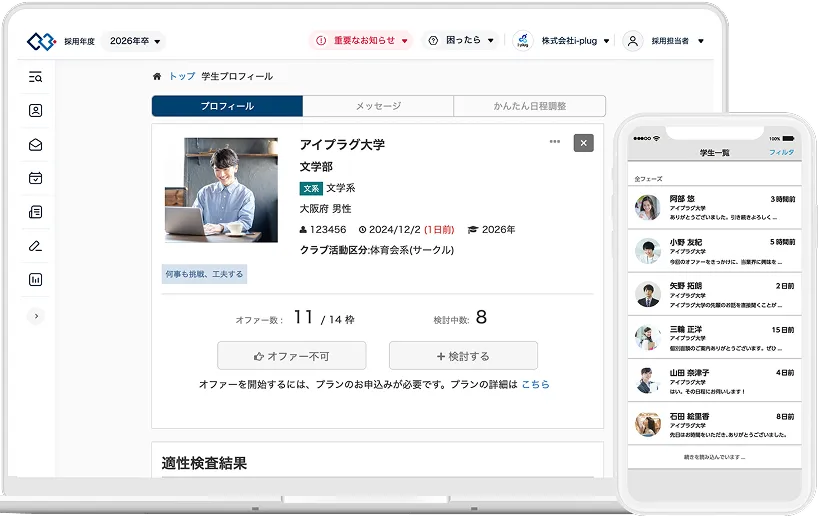The height and width of the screenshot is (516, 818).
Task: Switch to the メッセージ tab
Action: pyautogui.click(x=378, y=106)
